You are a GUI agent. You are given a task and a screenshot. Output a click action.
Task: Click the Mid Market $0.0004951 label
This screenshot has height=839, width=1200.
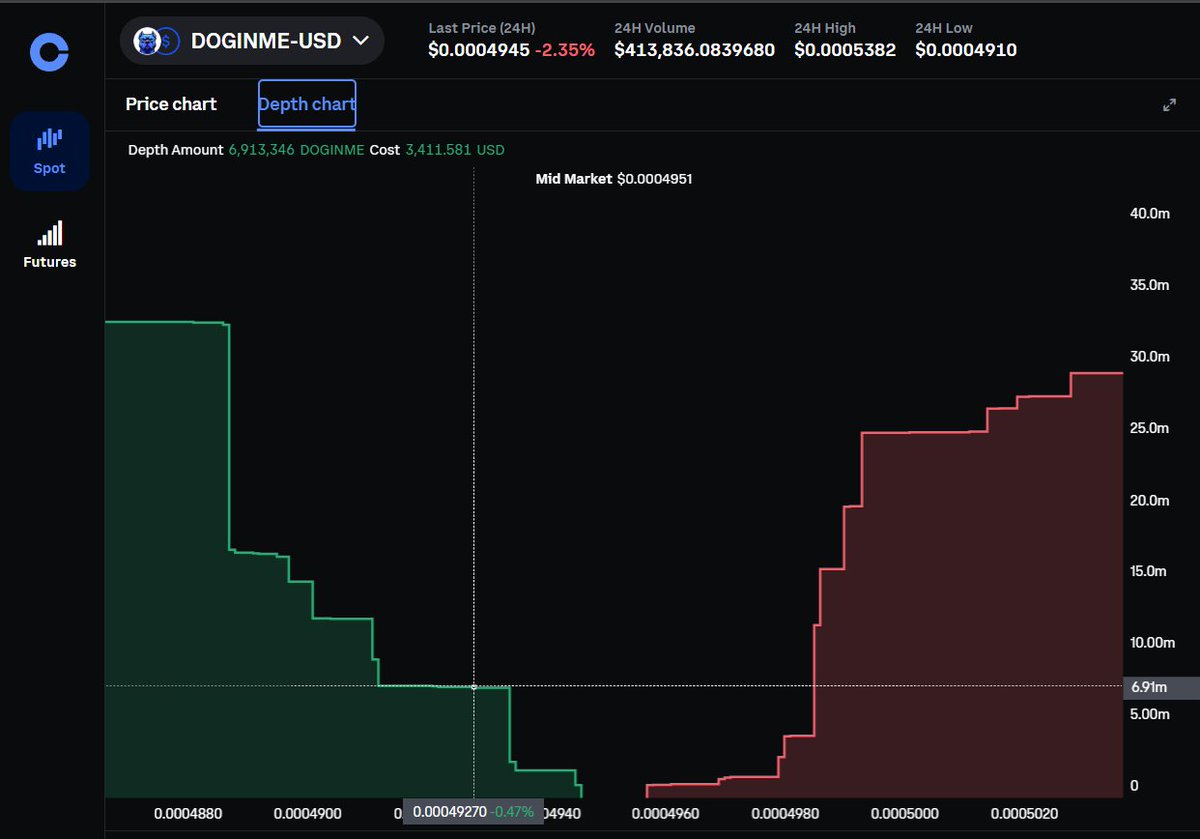tap(614, 179)
